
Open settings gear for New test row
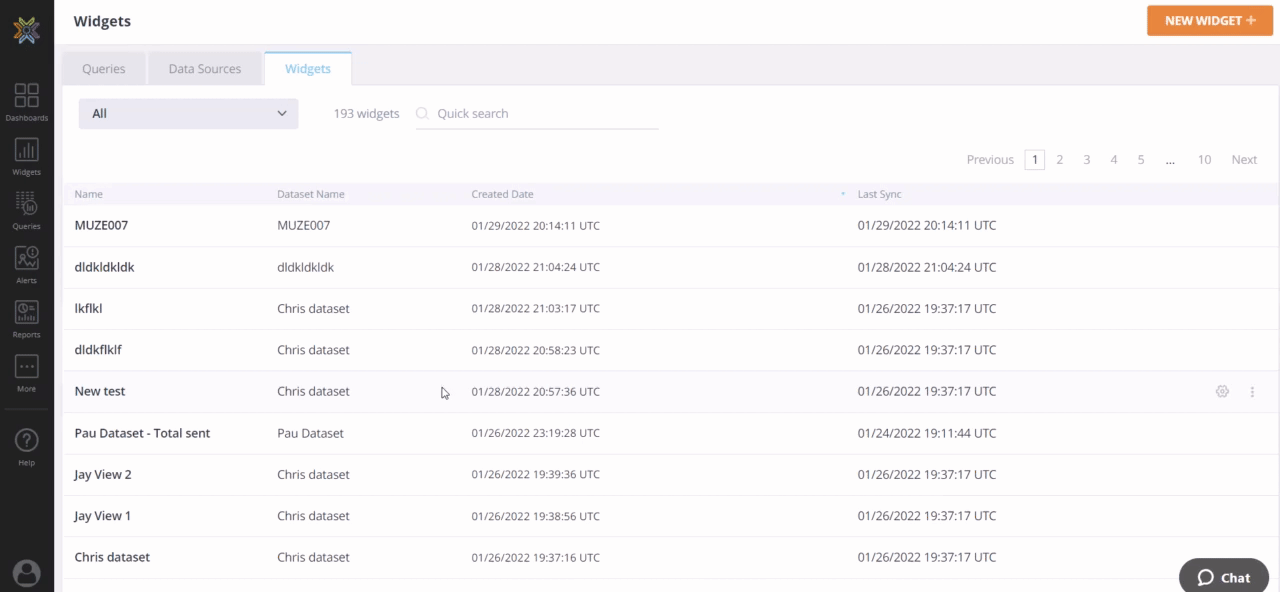[1222, 392]
